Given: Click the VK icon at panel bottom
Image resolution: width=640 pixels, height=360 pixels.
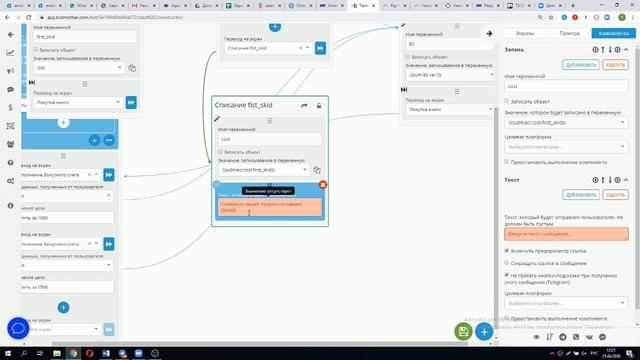Looking at the screenshot, I should [589, 337].
